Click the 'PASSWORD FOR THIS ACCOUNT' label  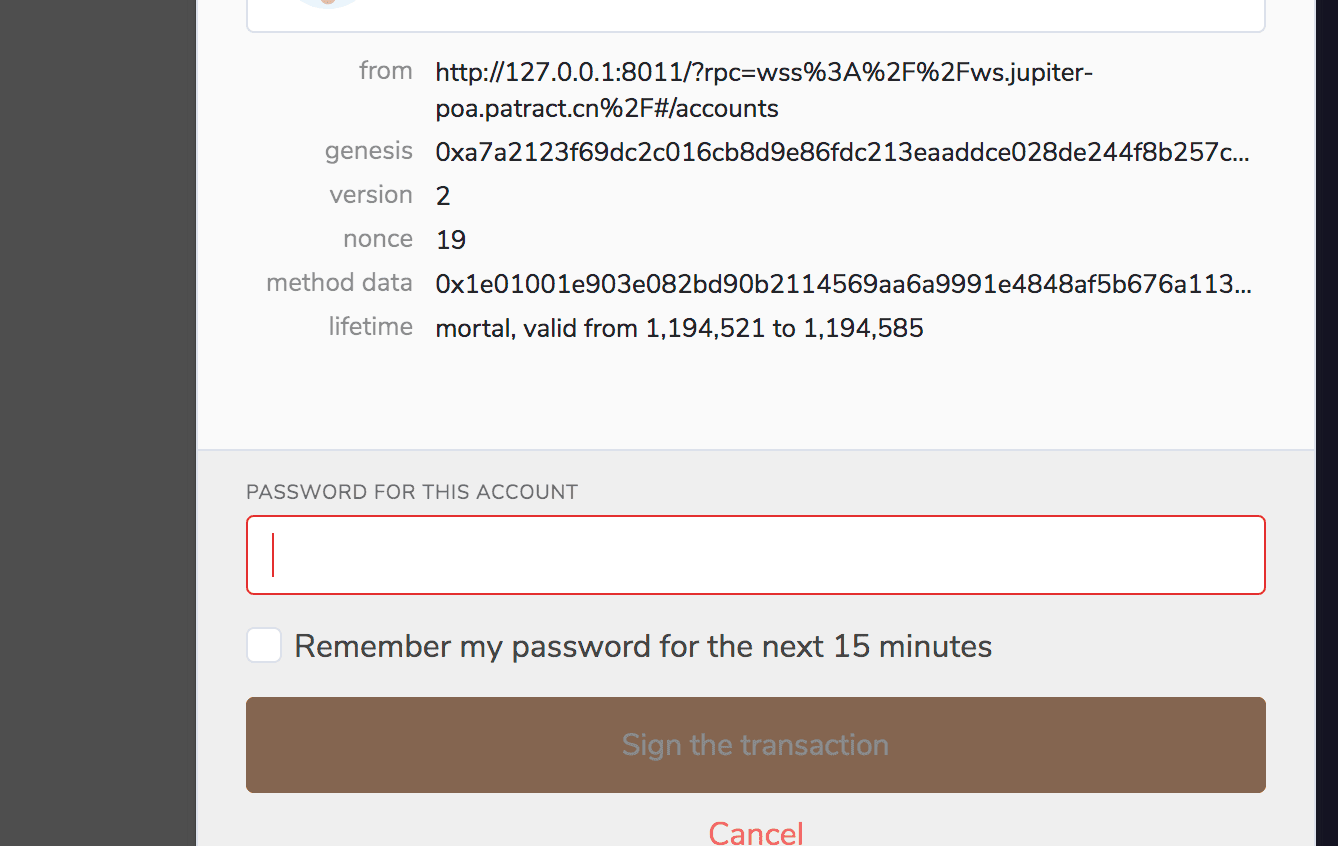coord(412,492)
